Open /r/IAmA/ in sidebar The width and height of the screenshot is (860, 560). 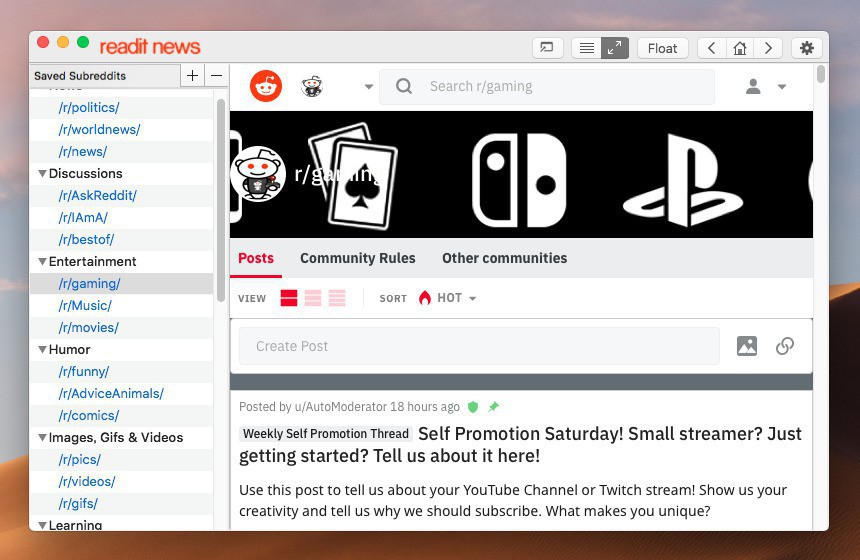83,218
